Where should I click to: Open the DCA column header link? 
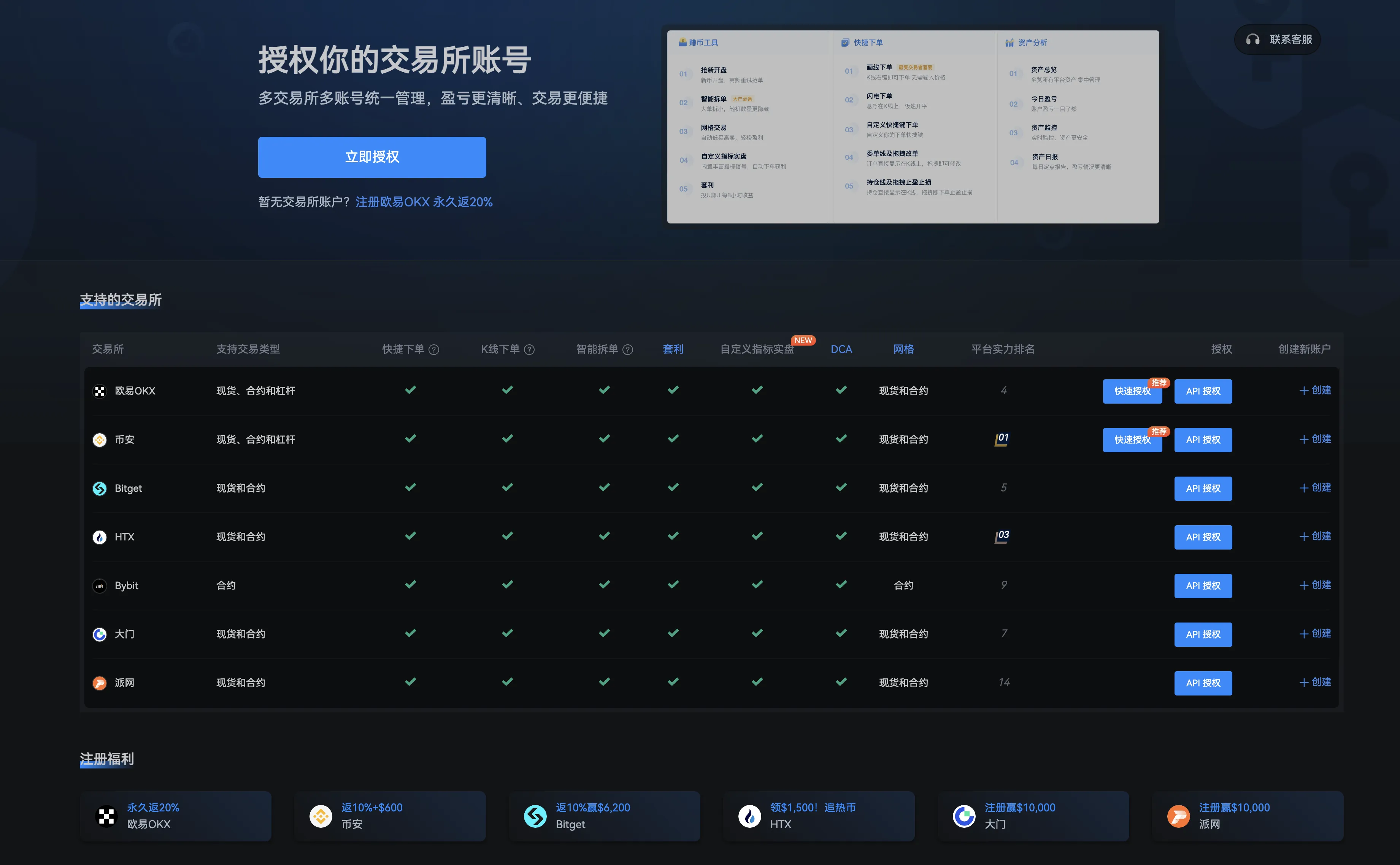(x=841, y=349)
